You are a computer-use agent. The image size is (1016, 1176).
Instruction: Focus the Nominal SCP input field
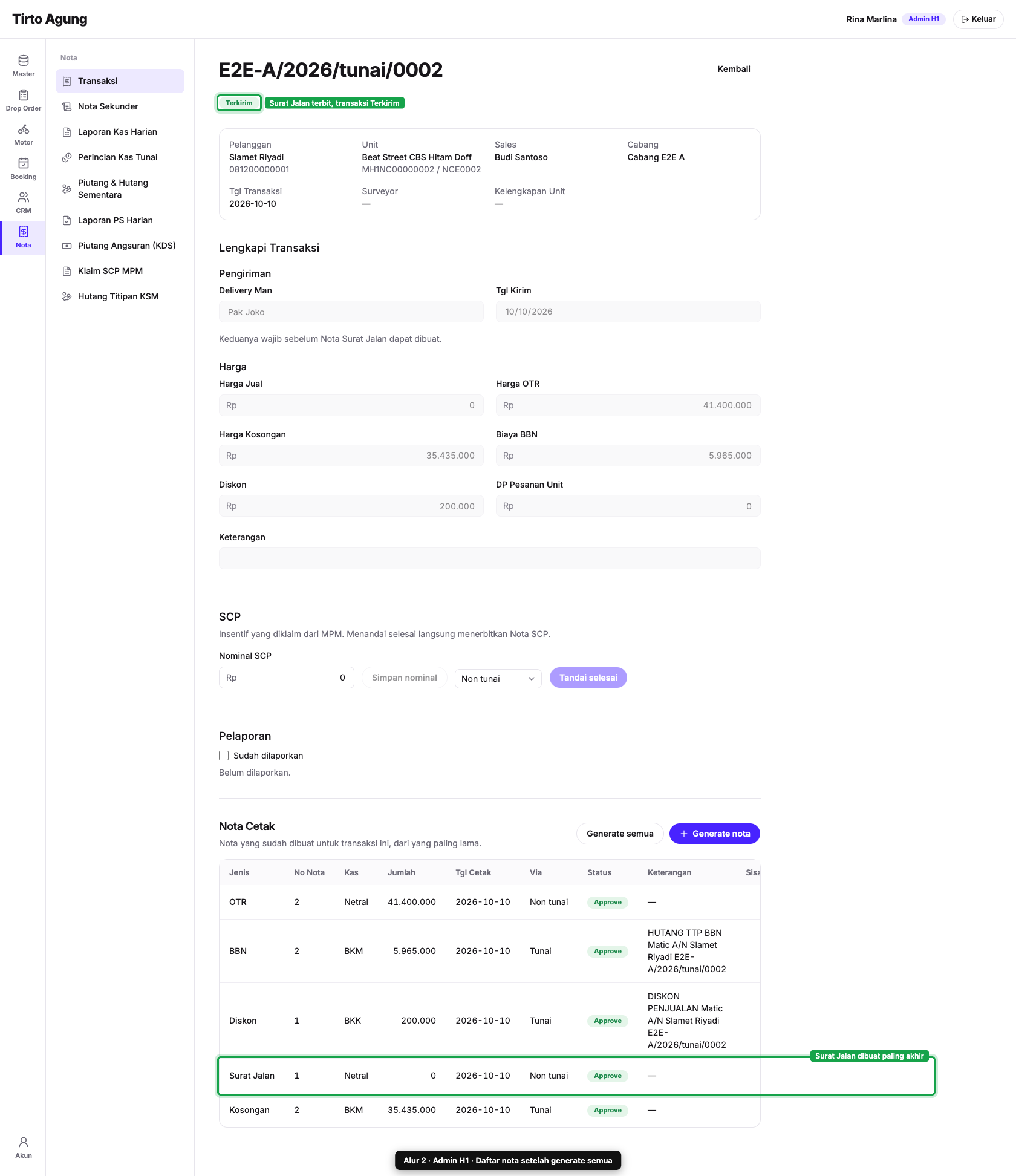pos(286,678)
